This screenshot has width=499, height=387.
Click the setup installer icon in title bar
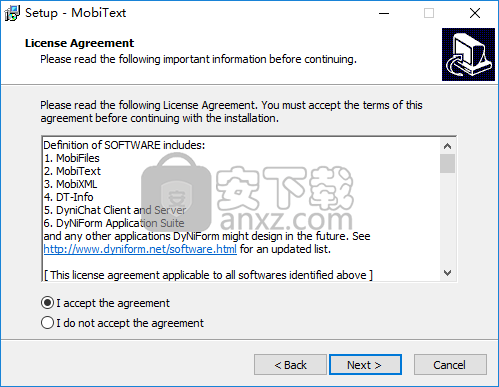click(x=12, y=13)
